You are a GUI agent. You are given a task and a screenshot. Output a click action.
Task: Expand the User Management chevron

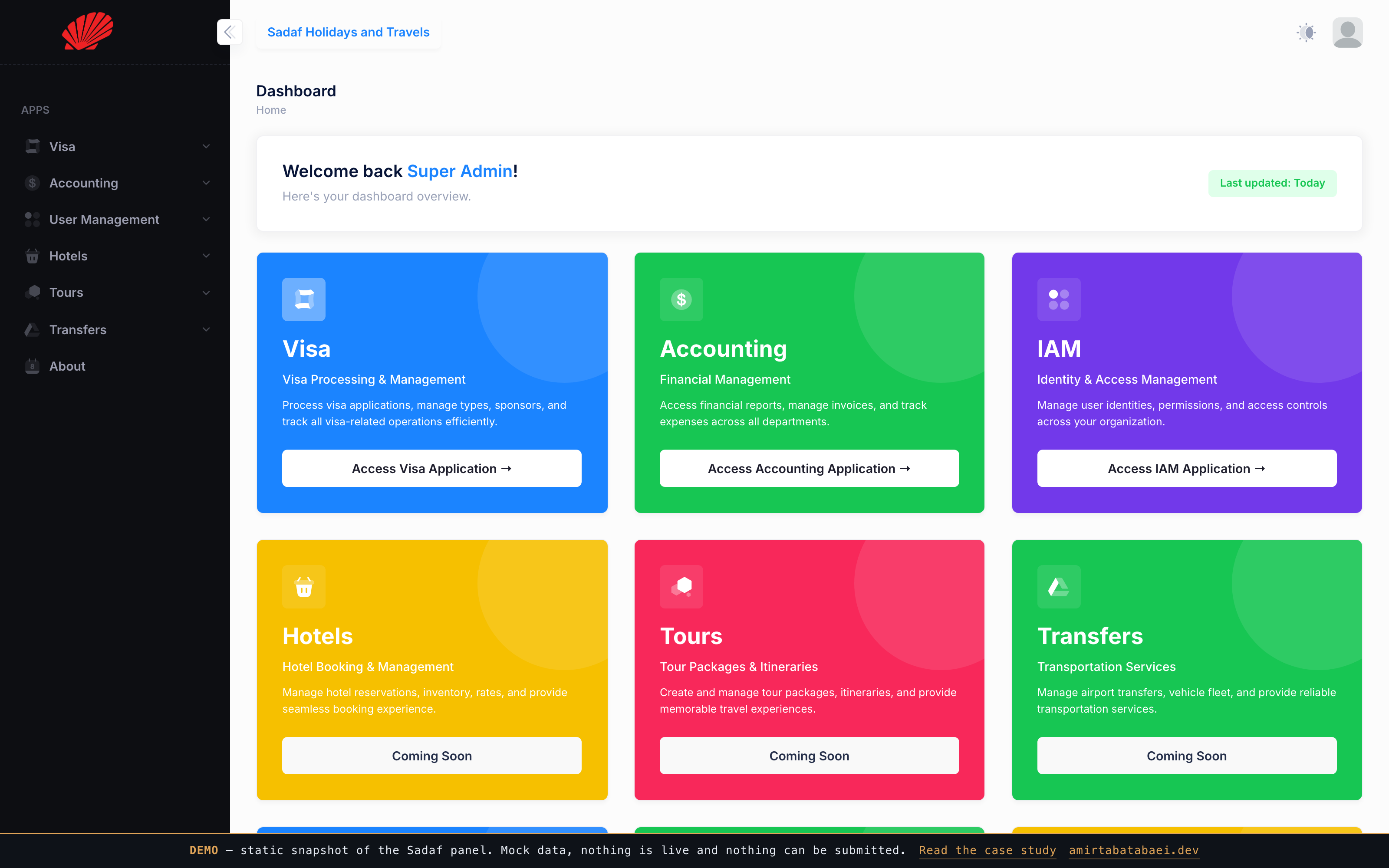(206, 219)
